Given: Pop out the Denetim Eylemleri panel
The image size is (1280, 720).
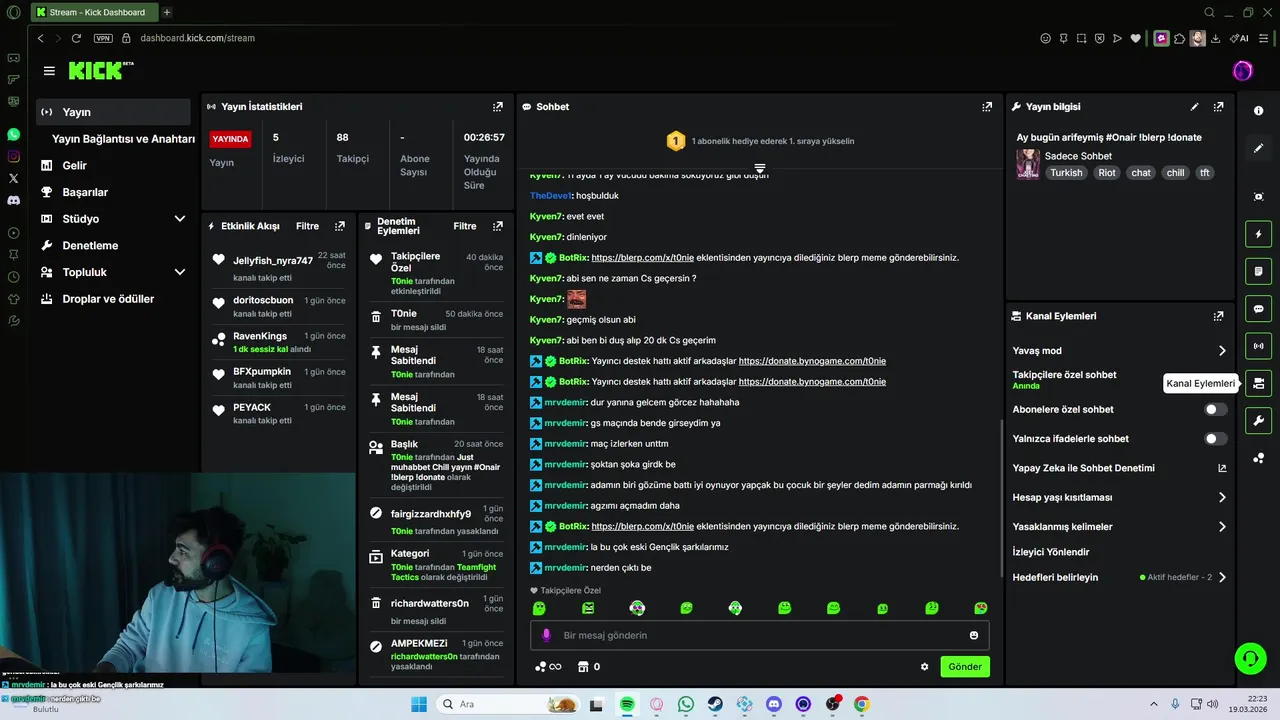Looking at the screenshot, I should coord(498,227).
